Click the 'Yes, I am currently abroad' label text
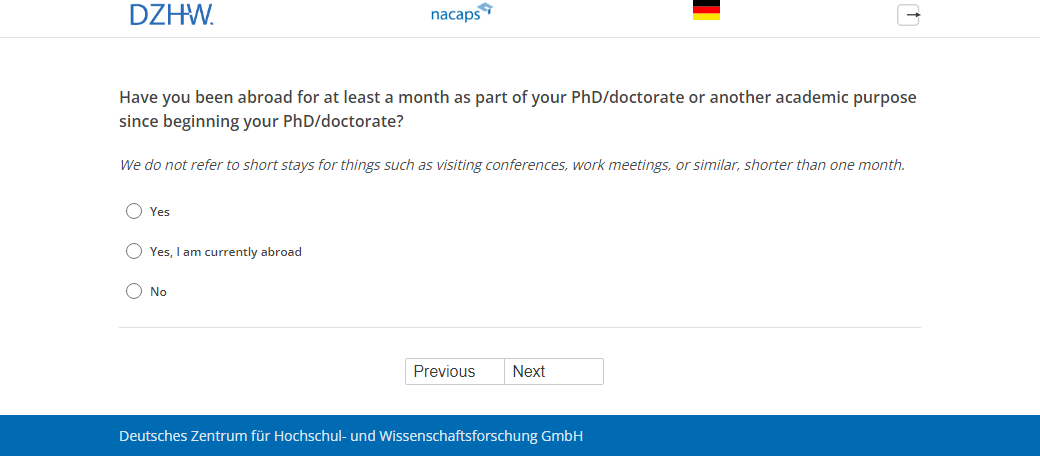This screenshot has height=456, width=1040. point(226,252)
